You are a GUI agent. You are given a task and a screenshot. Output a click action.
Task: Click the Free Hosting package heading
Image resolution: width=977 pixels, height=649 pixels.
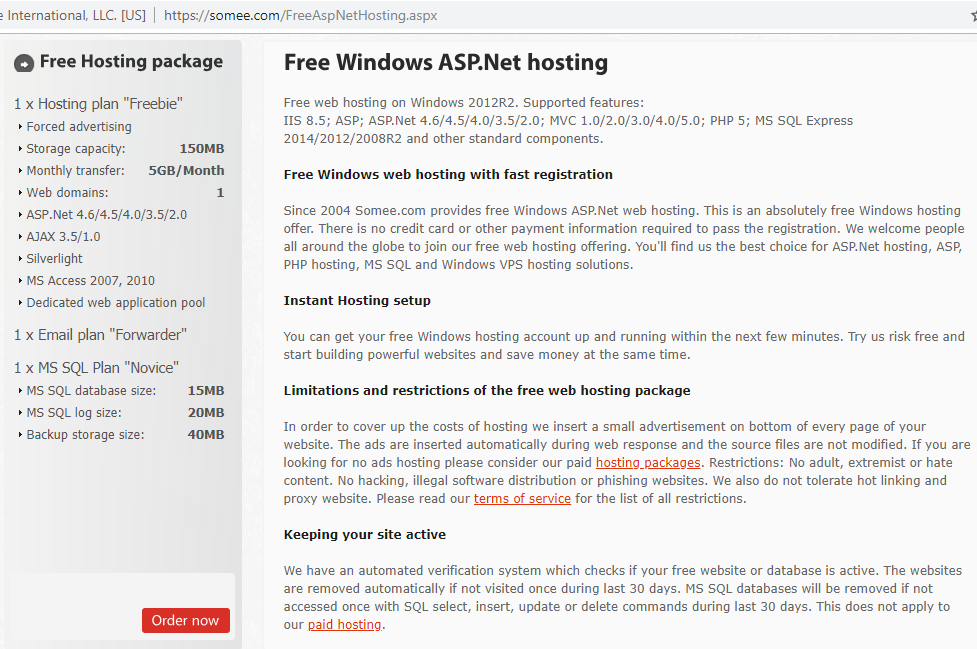point(131,62)
